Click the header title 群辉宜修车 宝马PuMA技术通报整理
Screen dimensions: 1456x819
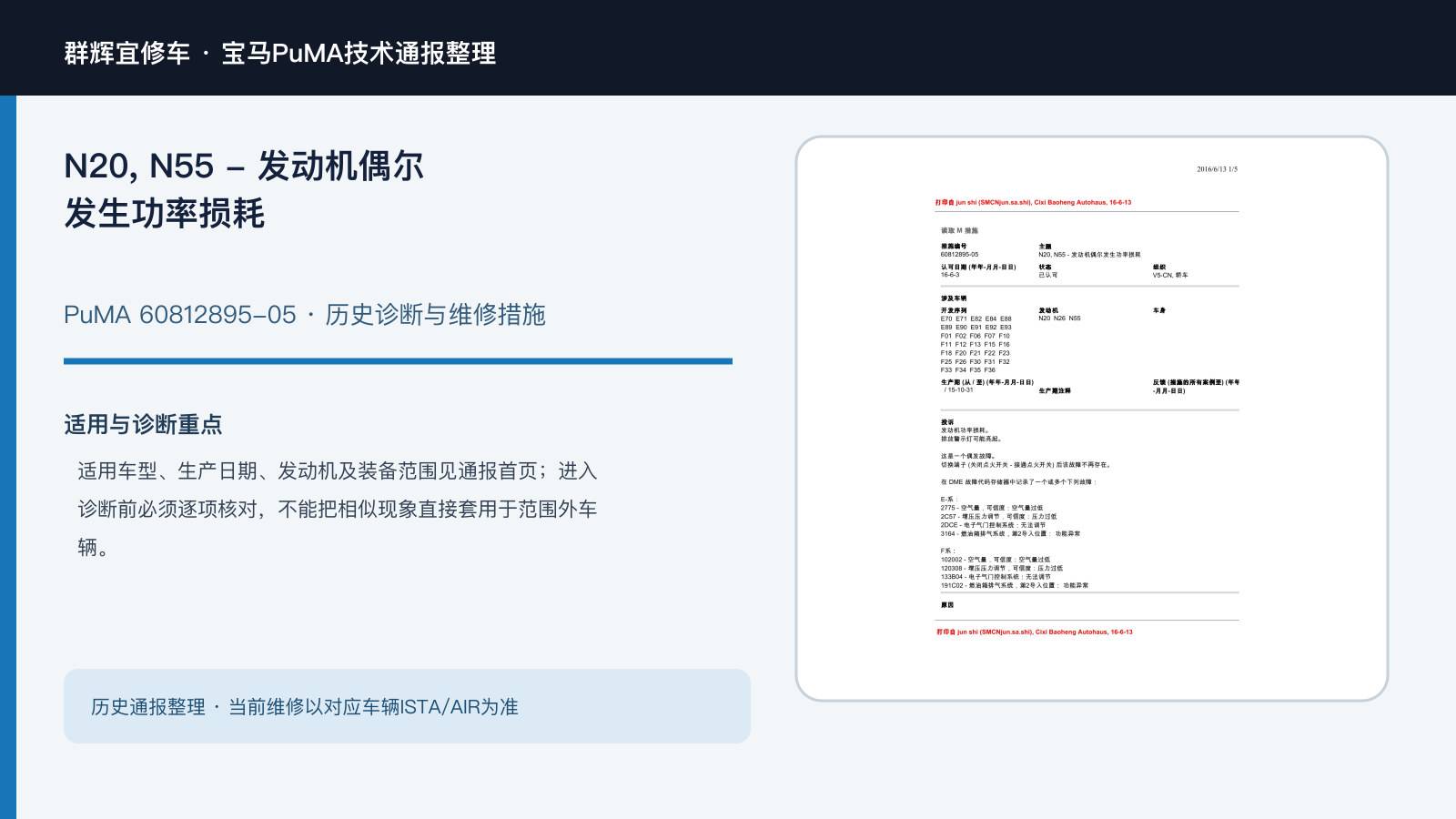[280, 53]
